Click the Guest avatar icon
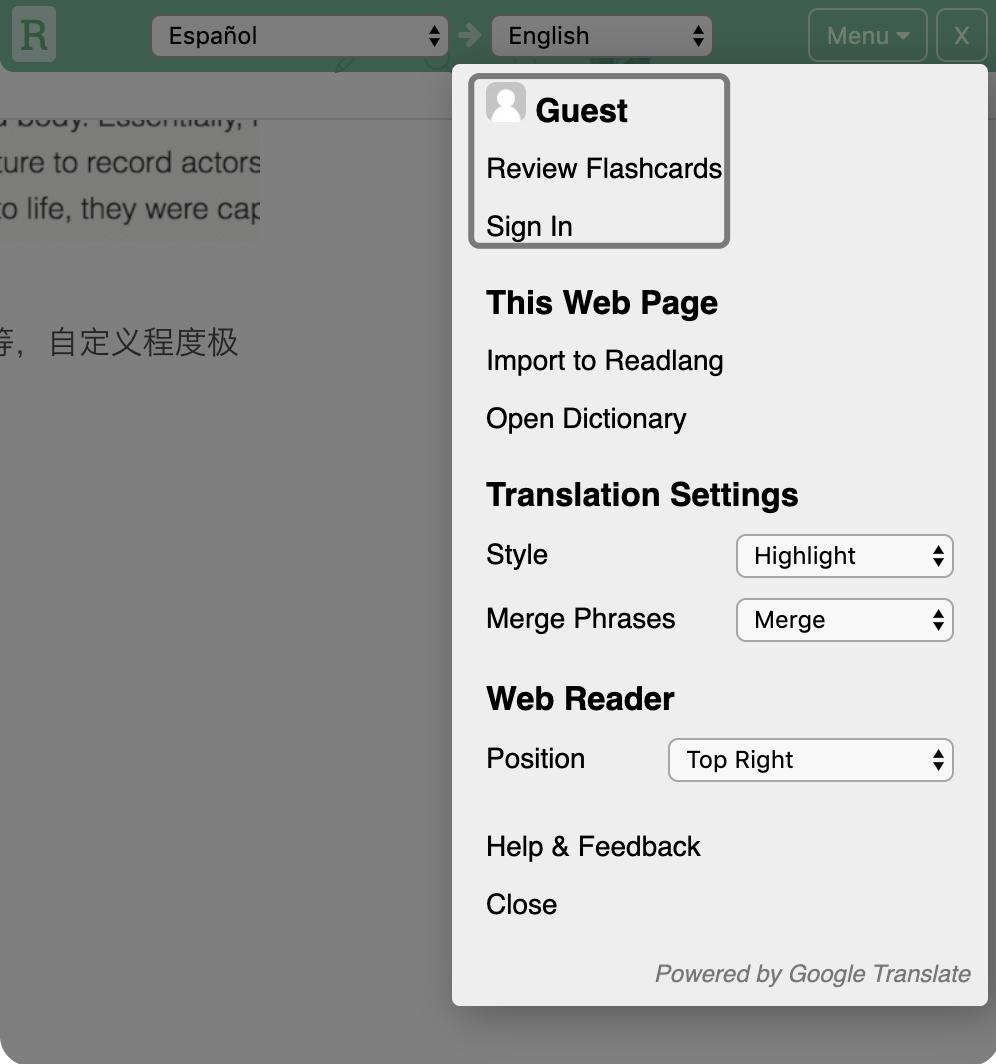This screenshot has height=1064, width=996. pyautogui.click(x=506, y=101)
